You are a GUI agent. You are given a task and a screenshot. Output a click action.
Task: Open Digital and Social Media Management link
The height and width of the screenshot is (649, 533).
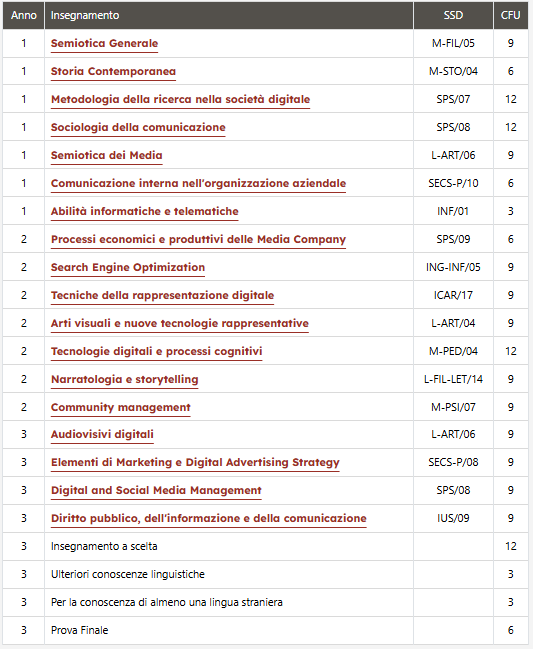pos(156,490)
